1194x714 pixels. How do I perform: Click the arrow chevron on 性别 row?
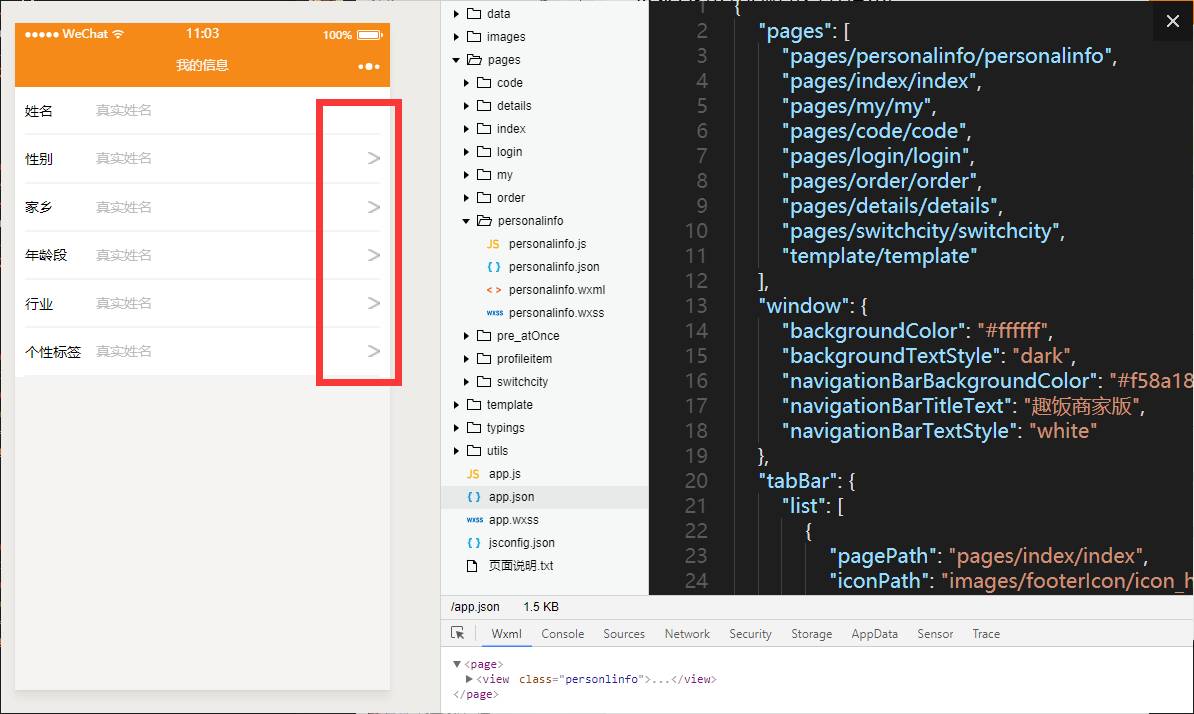click(374, 158)
